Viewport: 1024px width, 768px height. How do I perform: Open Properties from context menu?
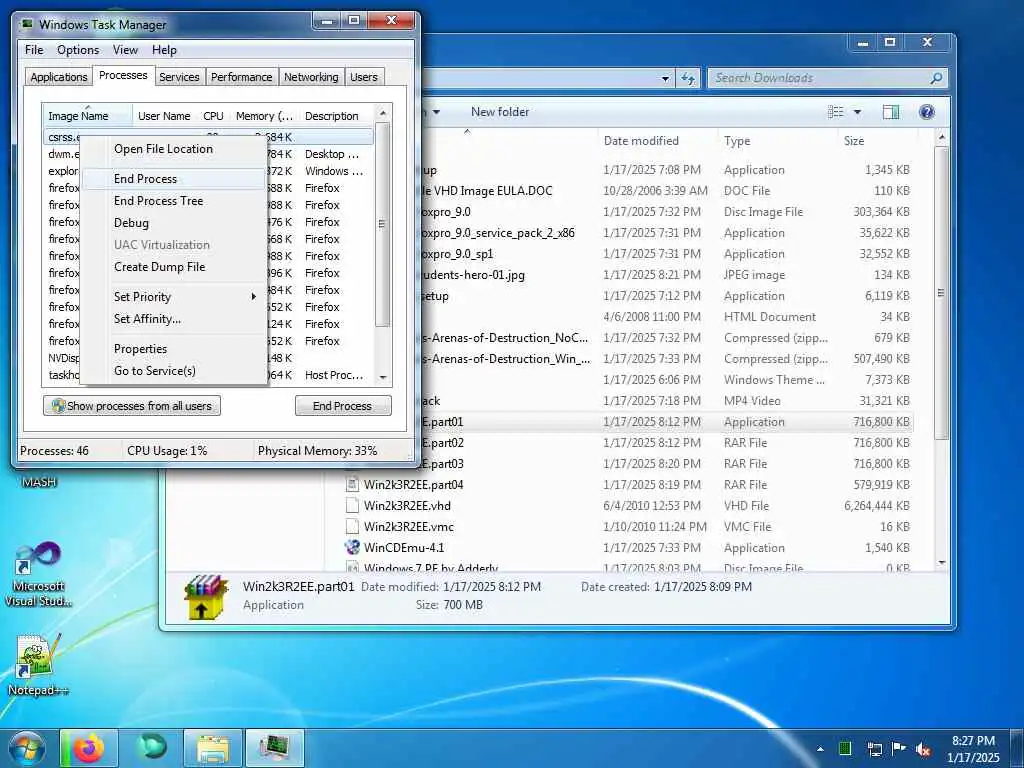[174, 349]
